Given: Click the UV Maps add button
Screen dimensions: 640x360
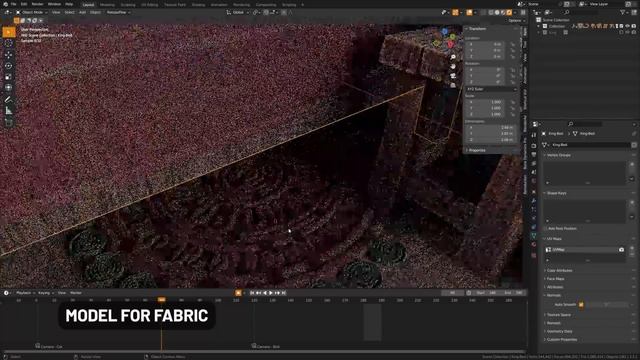Looking at the screenshot, I should [x=632, y=249].
